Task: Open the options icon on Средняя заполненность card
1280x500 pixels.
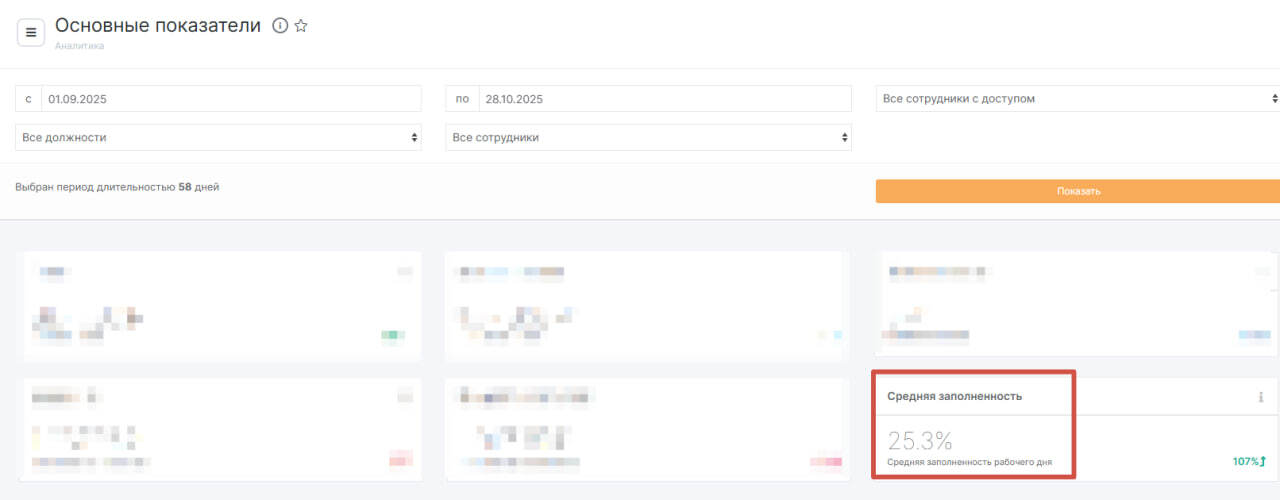Action: tap(1261, 397)
